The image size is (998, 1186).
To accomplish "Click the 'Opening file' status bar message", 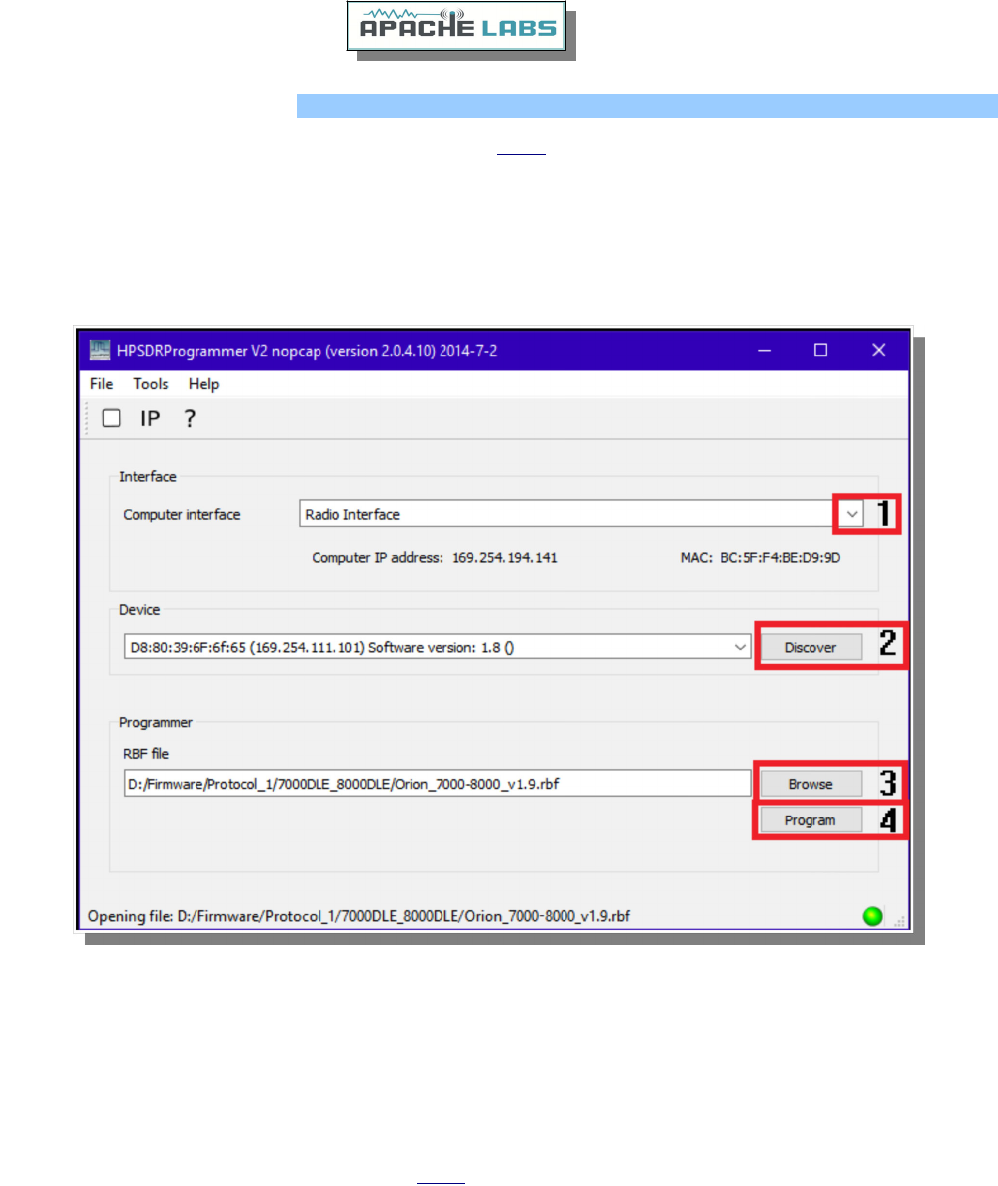I will click(359, 917).
